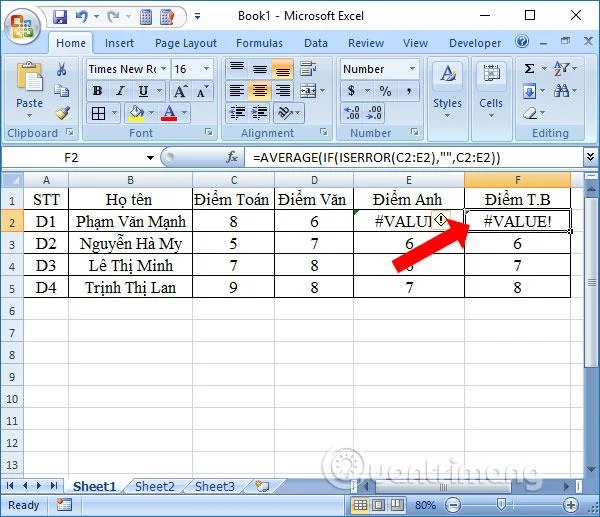Viewport: 600px width, 517px height.
Task: Open the error warning smart tag in E2
Action: (x=441, y=220)
